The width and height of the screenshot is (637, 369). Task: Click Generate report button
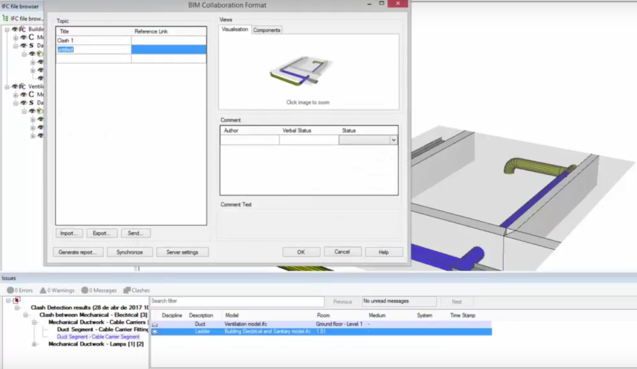78,252
